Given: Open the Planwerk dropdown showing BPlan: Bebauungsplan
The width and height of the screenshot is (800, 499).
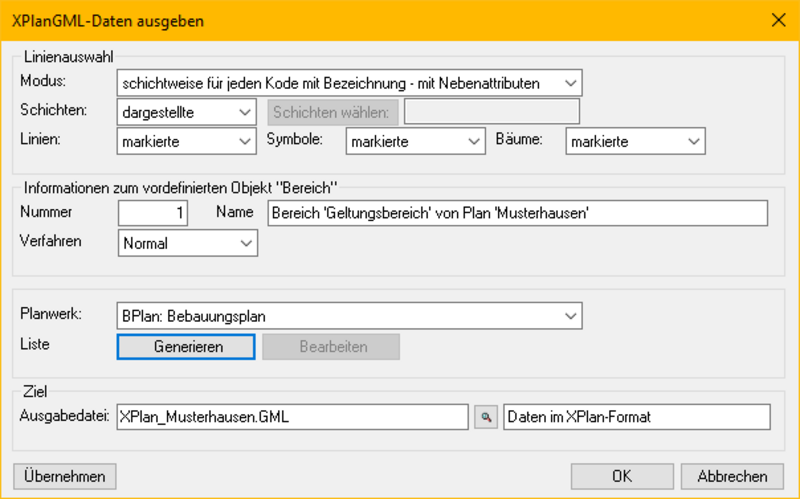Looking at the screenshot, I should click(x=349, y=316).
